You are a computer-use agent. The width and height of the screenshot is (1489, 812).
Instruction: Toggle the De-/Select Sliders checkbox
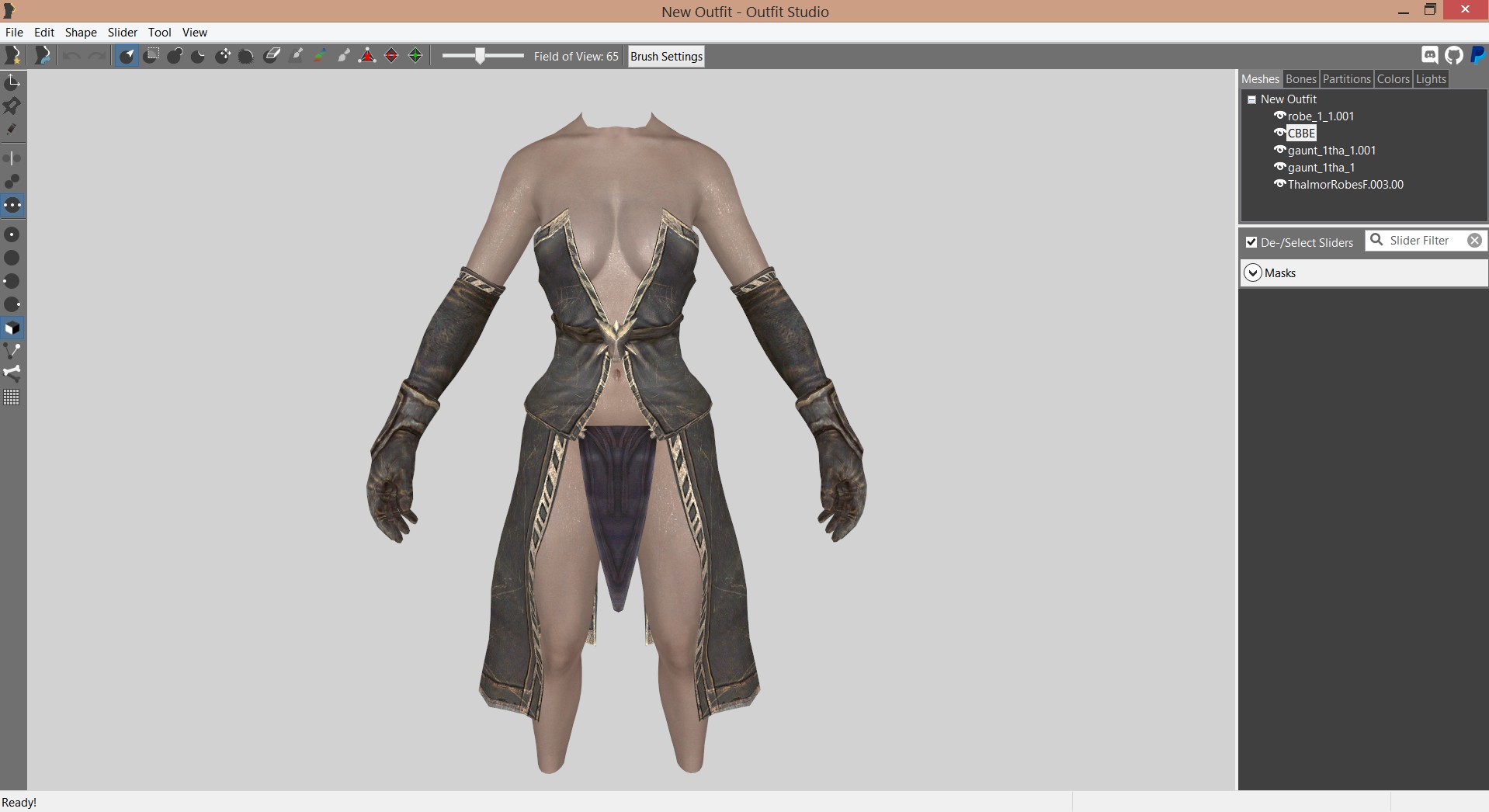coord(1251,242)
